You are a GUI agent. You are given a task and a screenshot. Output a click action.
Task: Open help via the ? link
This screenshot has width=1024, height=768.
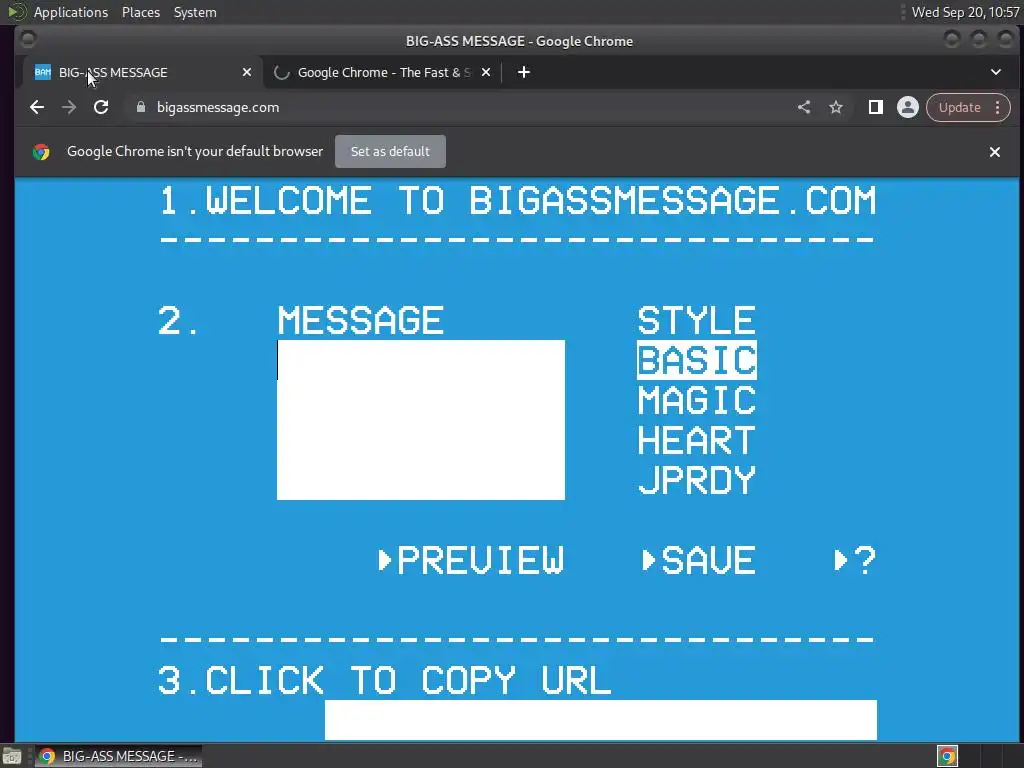pyautogui.click(x=856, y=560)
